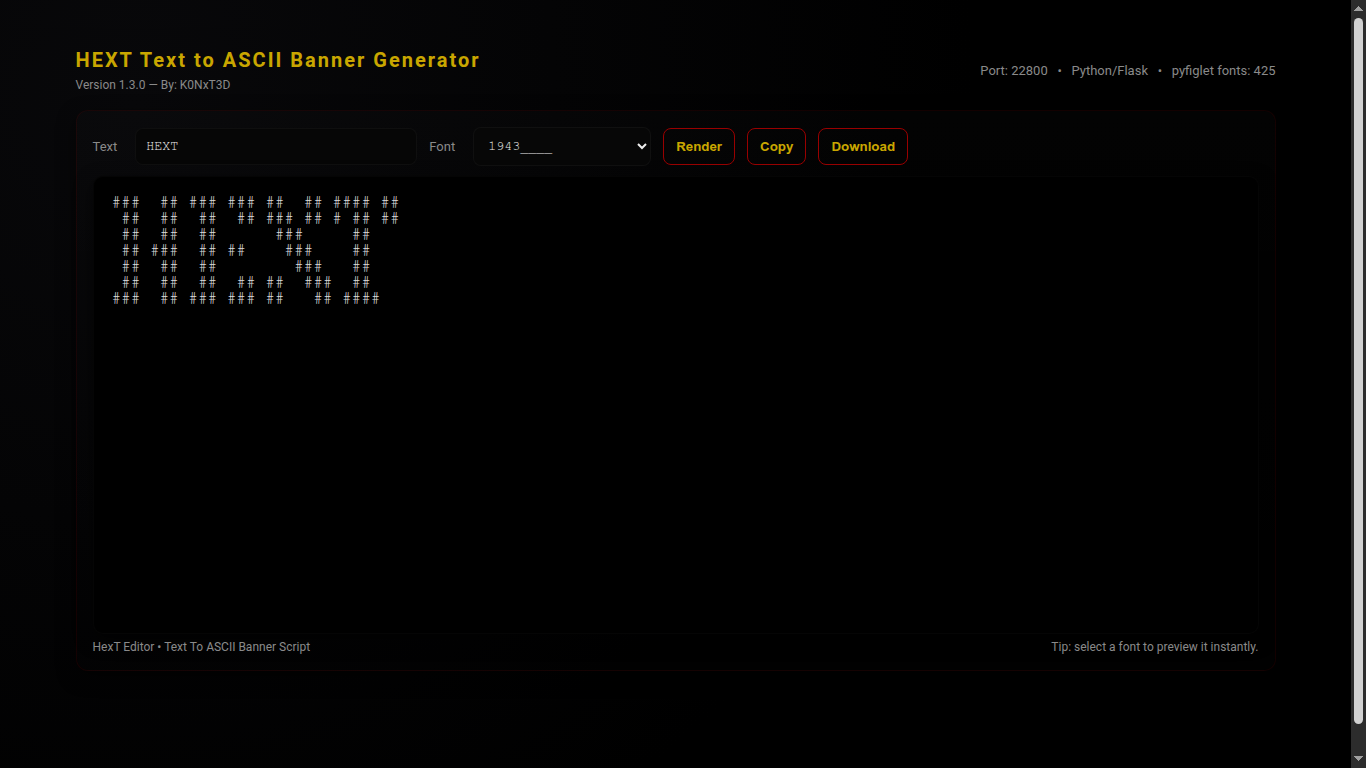The width and height of the screenshot is (1366, 768).
Task: Click the HexT Editor footer link
Action: [123, 647]
